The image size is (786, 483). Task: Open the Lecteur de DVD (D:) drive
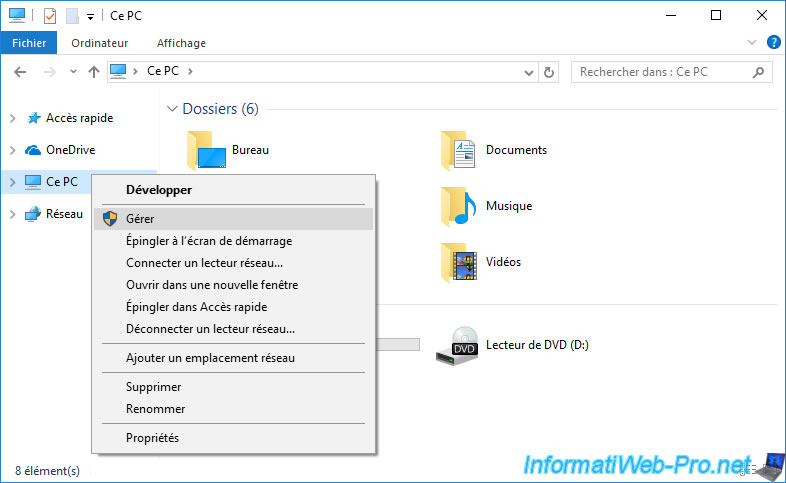pos(459,345)
